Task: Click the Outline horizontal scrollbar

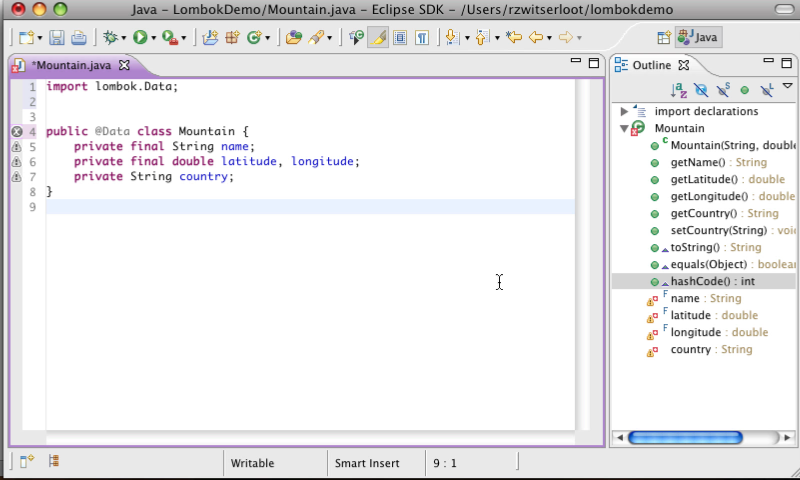Action: click(685, 437)
